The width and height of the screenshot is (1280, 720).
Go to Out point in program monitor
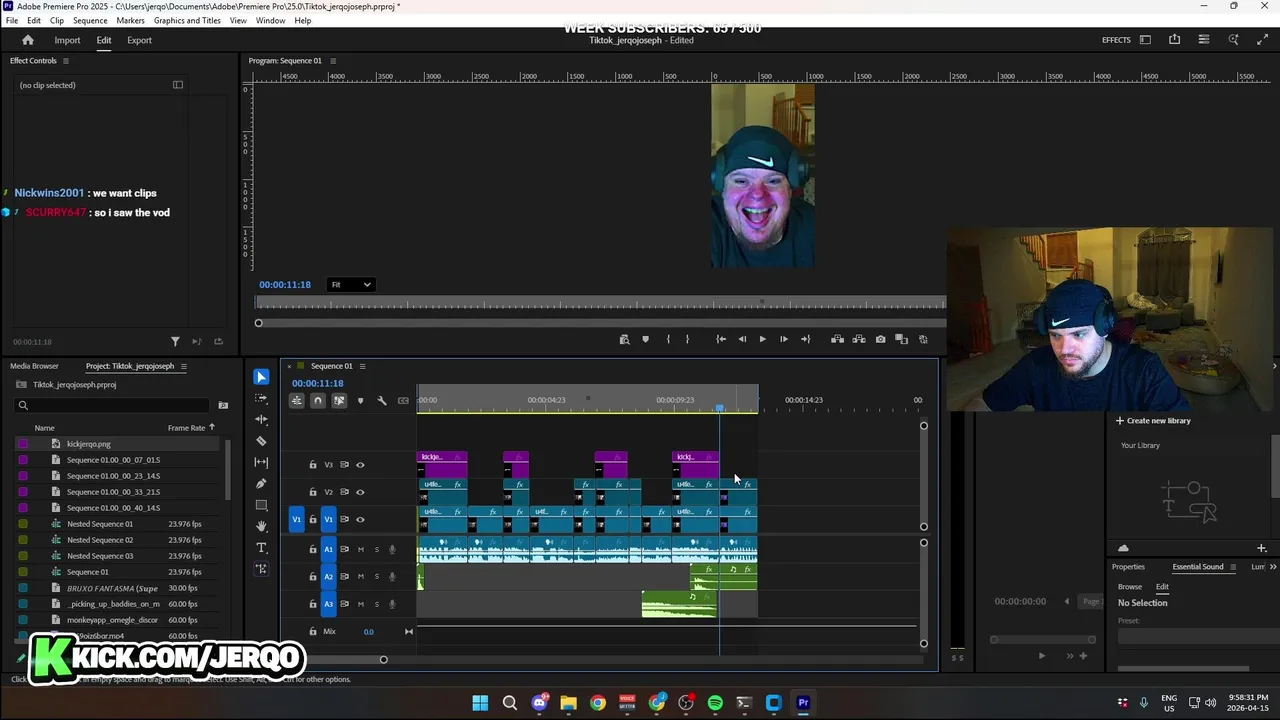tap(805, 339)
